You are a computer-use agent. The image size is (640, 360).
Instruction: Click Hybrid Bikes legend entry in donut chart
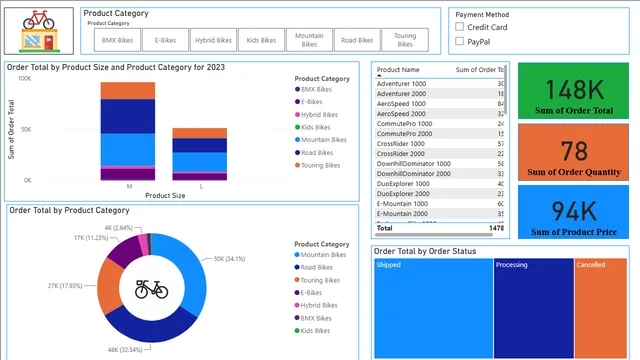tap(316, 305)
